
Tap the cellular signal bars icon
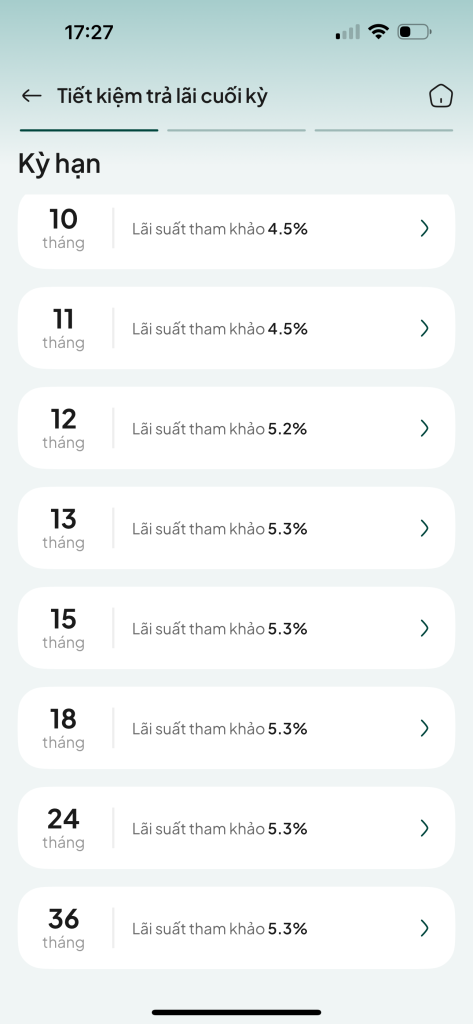pyautogui.click(x=348, y=32)
